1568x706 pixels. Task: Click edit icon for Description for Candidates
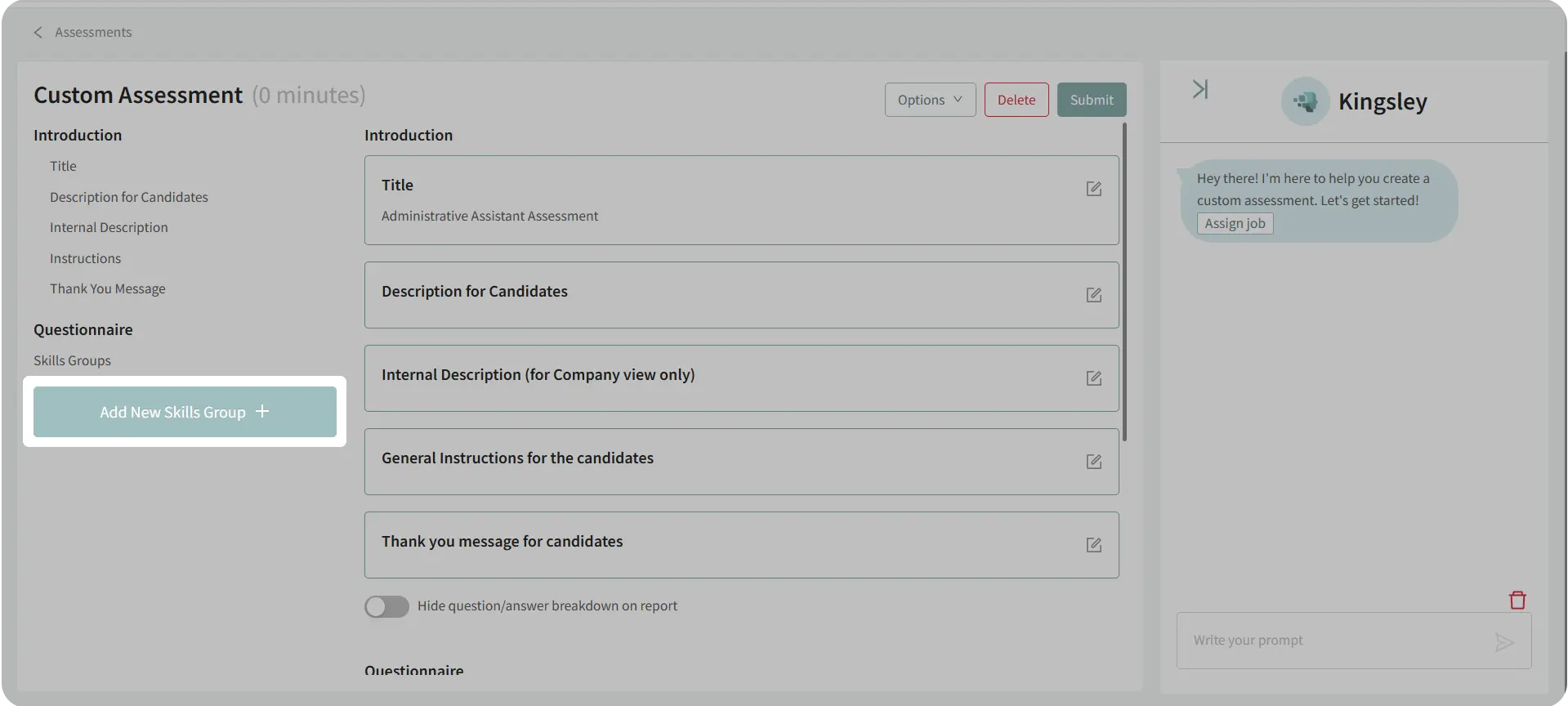(1093, 295)
